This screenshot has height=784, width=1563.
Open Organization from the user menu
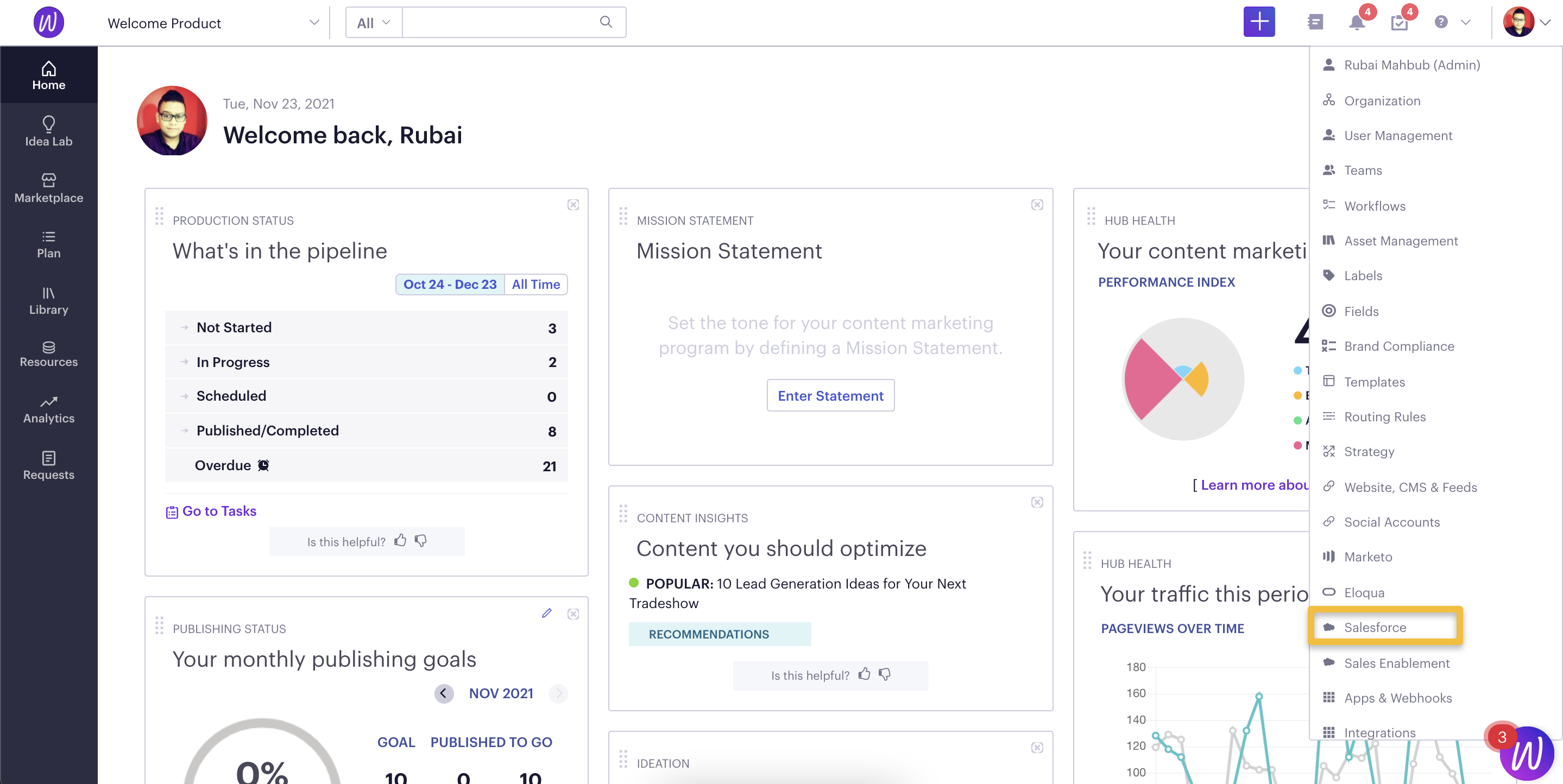pos(1382,101)
